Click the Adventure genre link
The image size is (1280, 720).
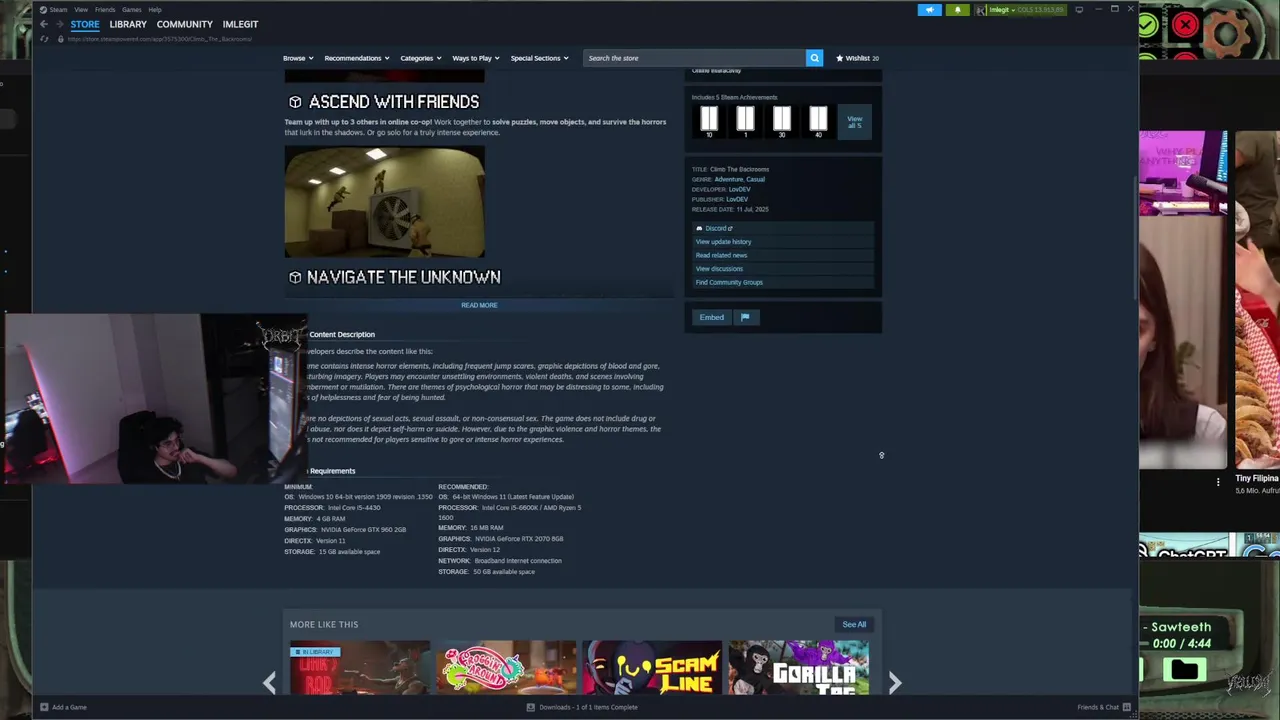729,179
